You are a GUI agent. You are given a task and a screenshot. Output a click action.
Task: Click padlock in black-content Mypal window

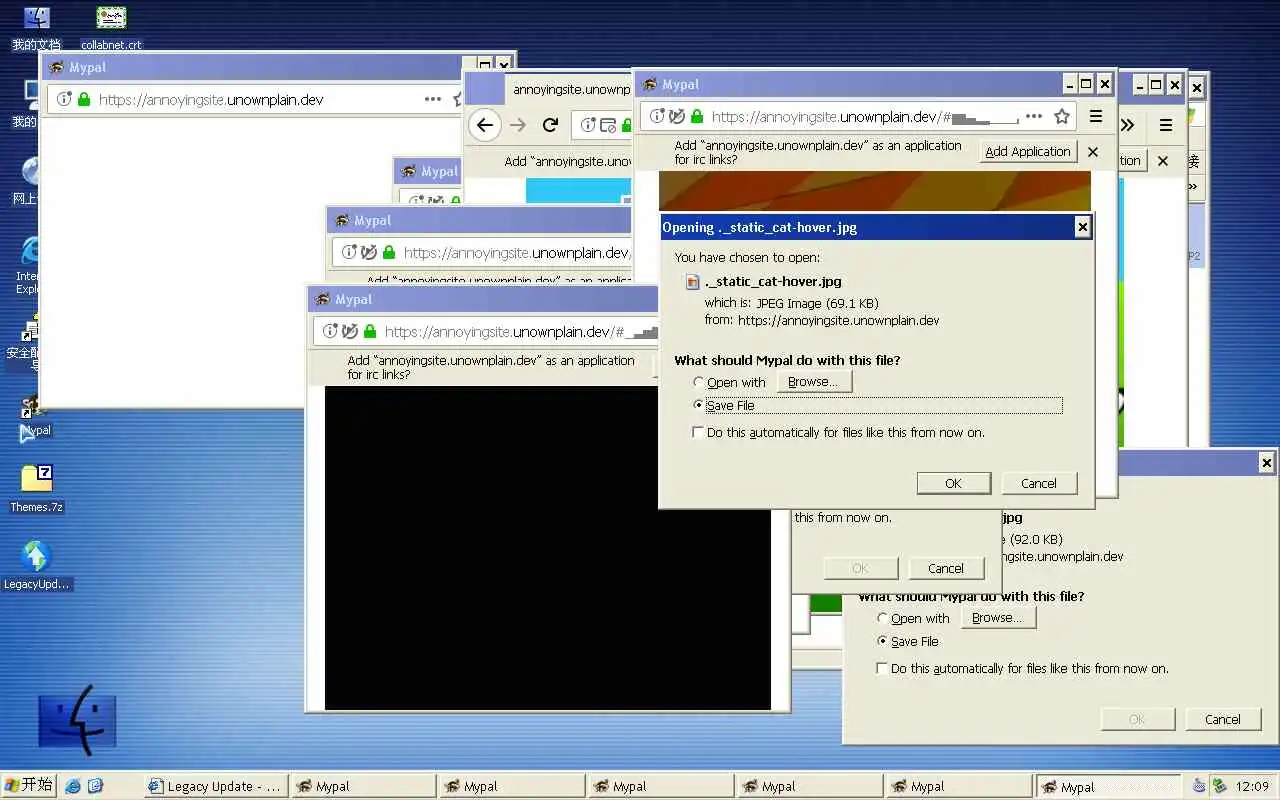370,331
